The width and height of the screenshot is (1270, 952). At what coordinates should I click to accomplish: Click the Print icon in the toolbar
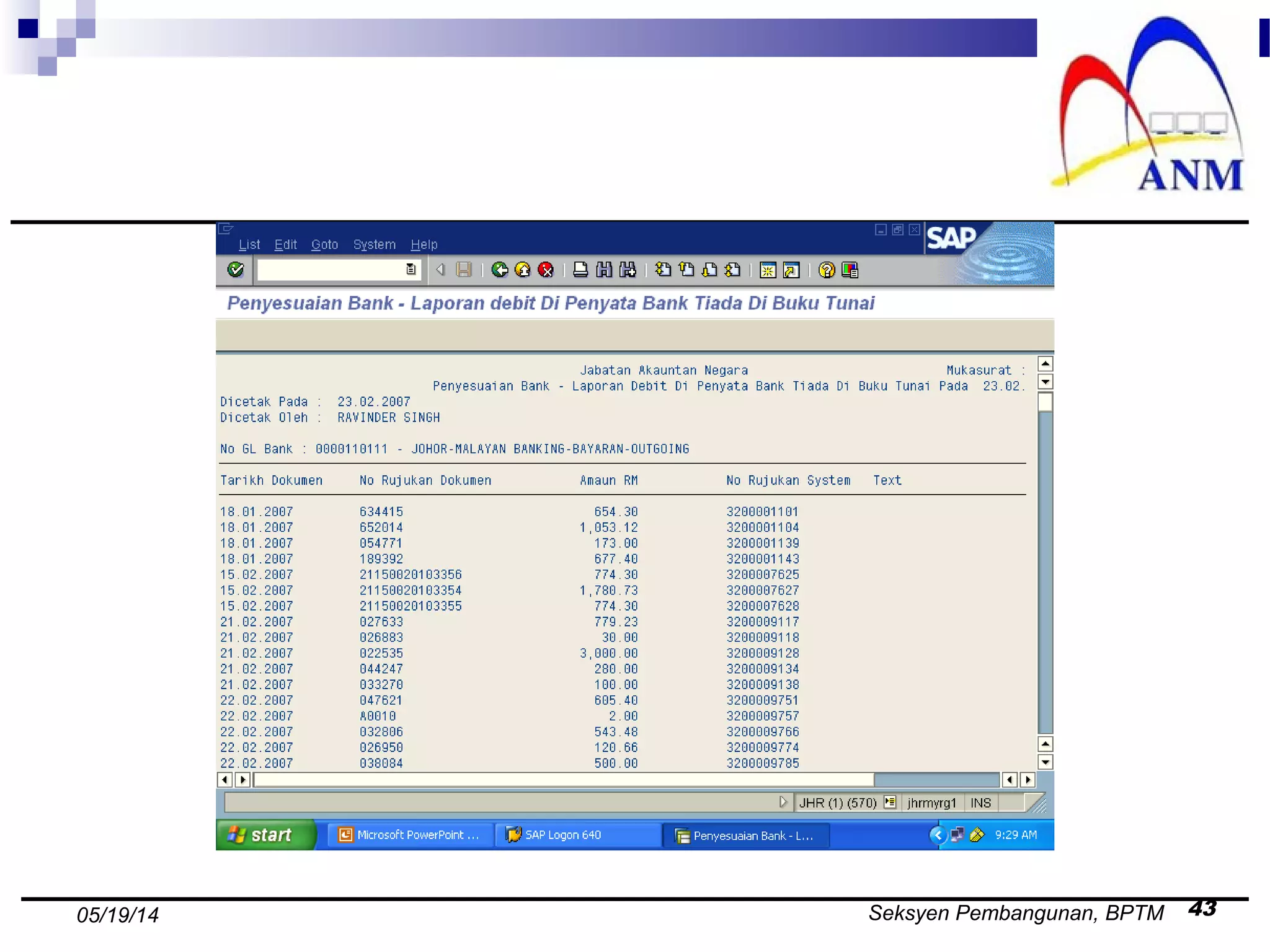coord(580,270)
